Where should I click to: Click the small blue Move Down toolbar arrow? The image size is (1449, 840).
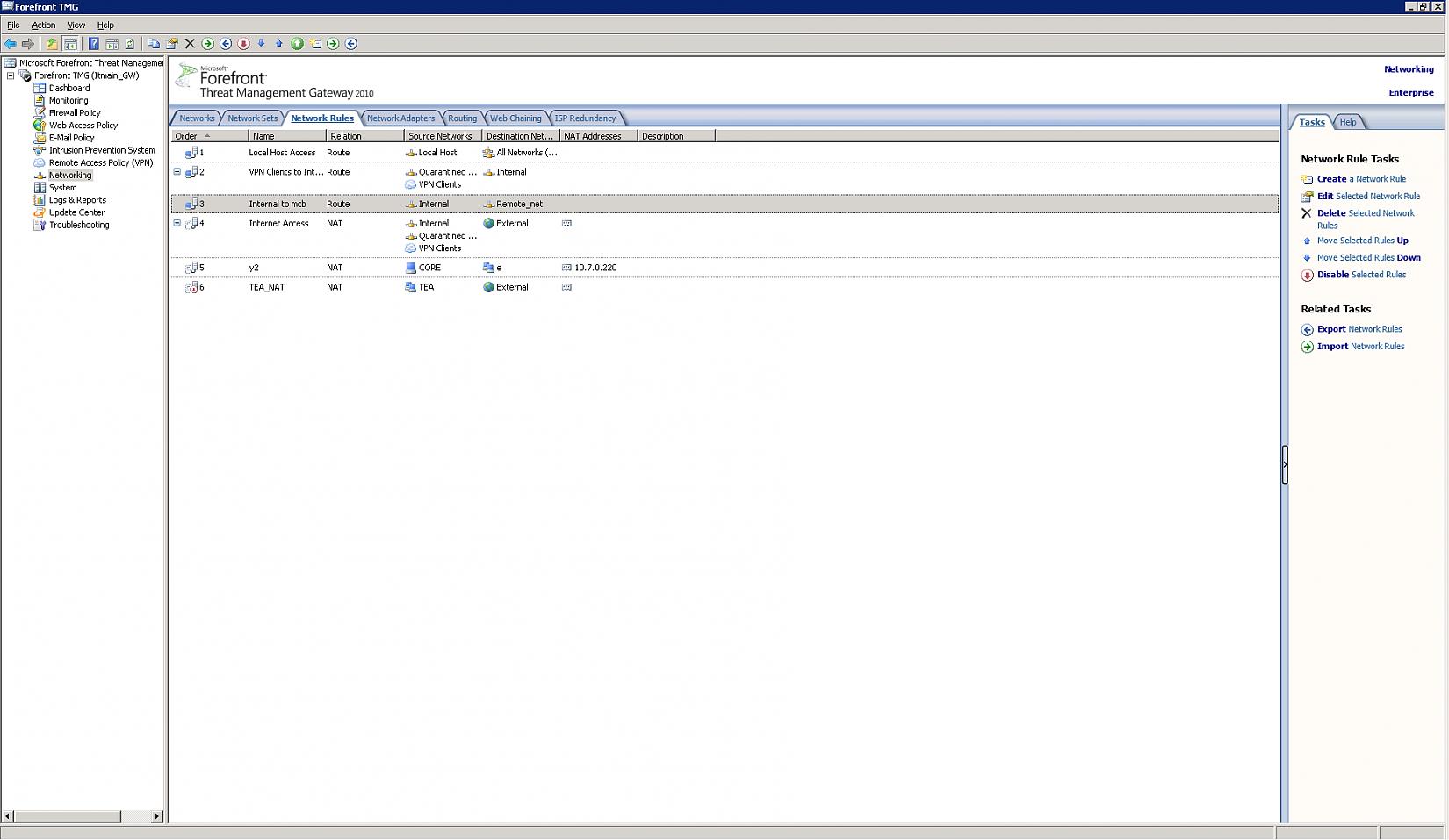click(x=261, y=44)
